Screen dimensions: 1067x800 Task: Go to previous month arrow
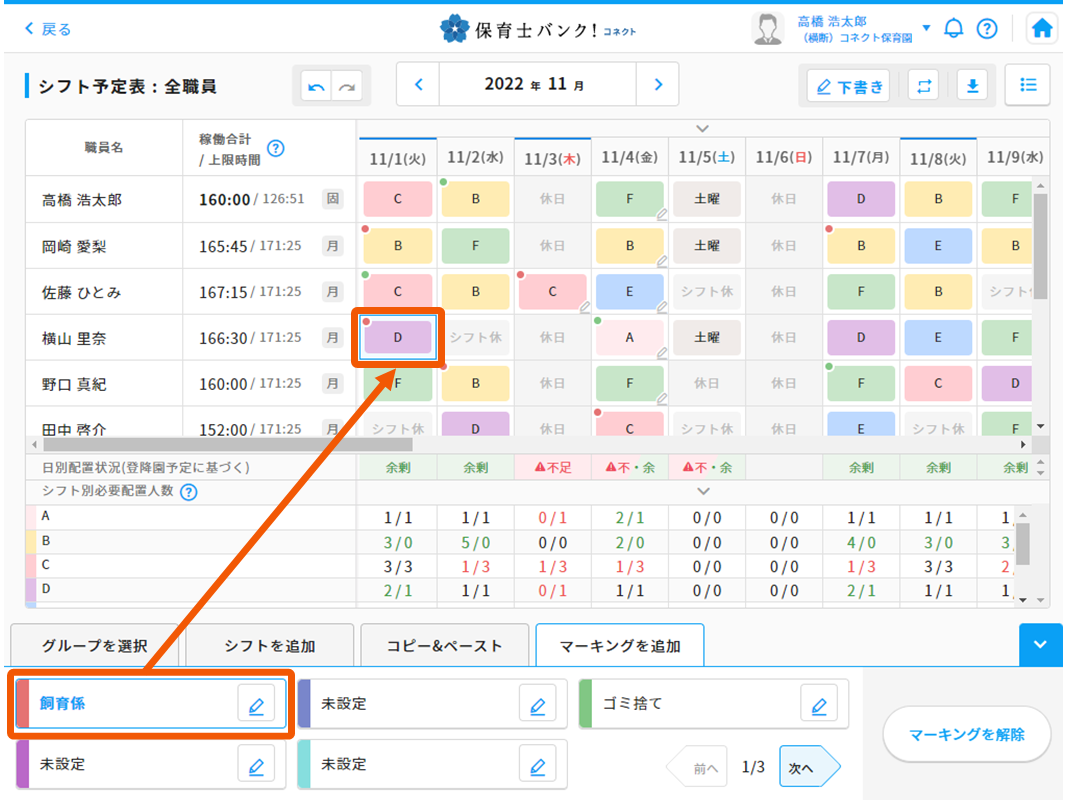point(418,85)
